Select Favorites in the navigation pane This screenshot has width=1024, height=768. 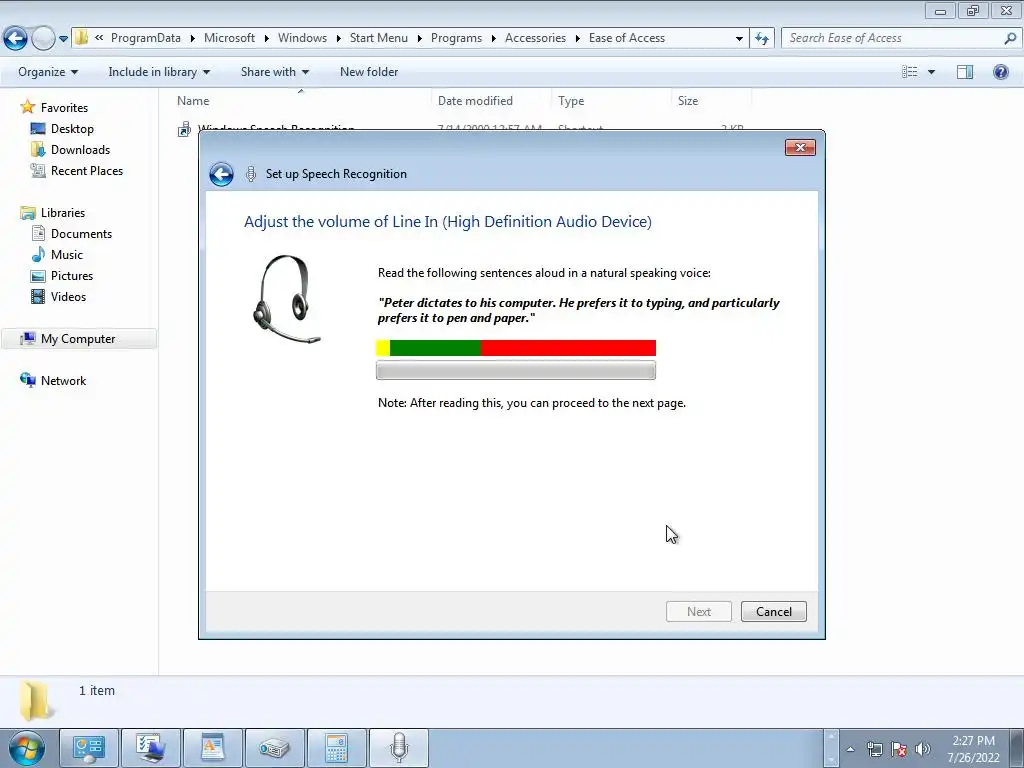click(64, 108)
